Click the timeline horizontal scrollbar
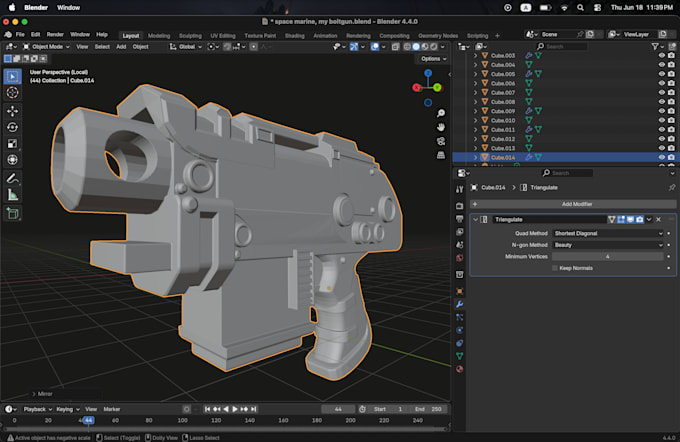 (x=225, y=429)
